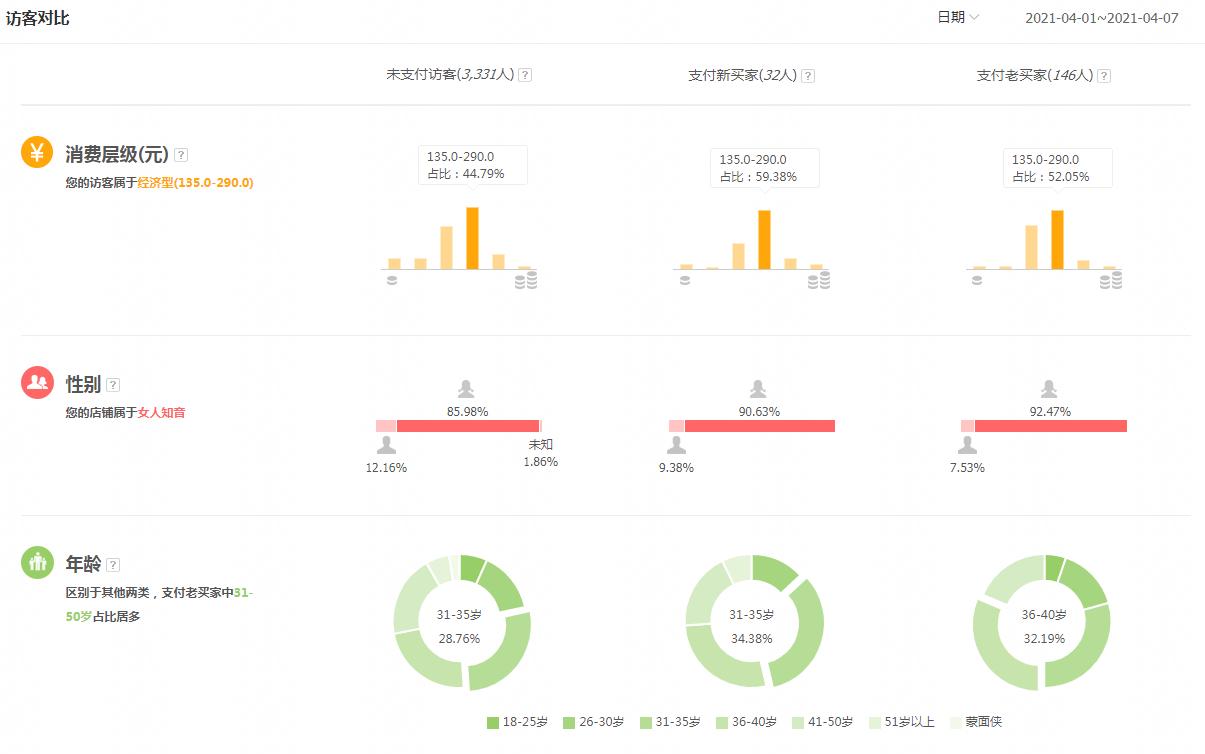This screenshot has height=754, width=1205.
Task: Click the 经济型(135.0-290.0) highlighted text
Action: (x=195, y=183)
